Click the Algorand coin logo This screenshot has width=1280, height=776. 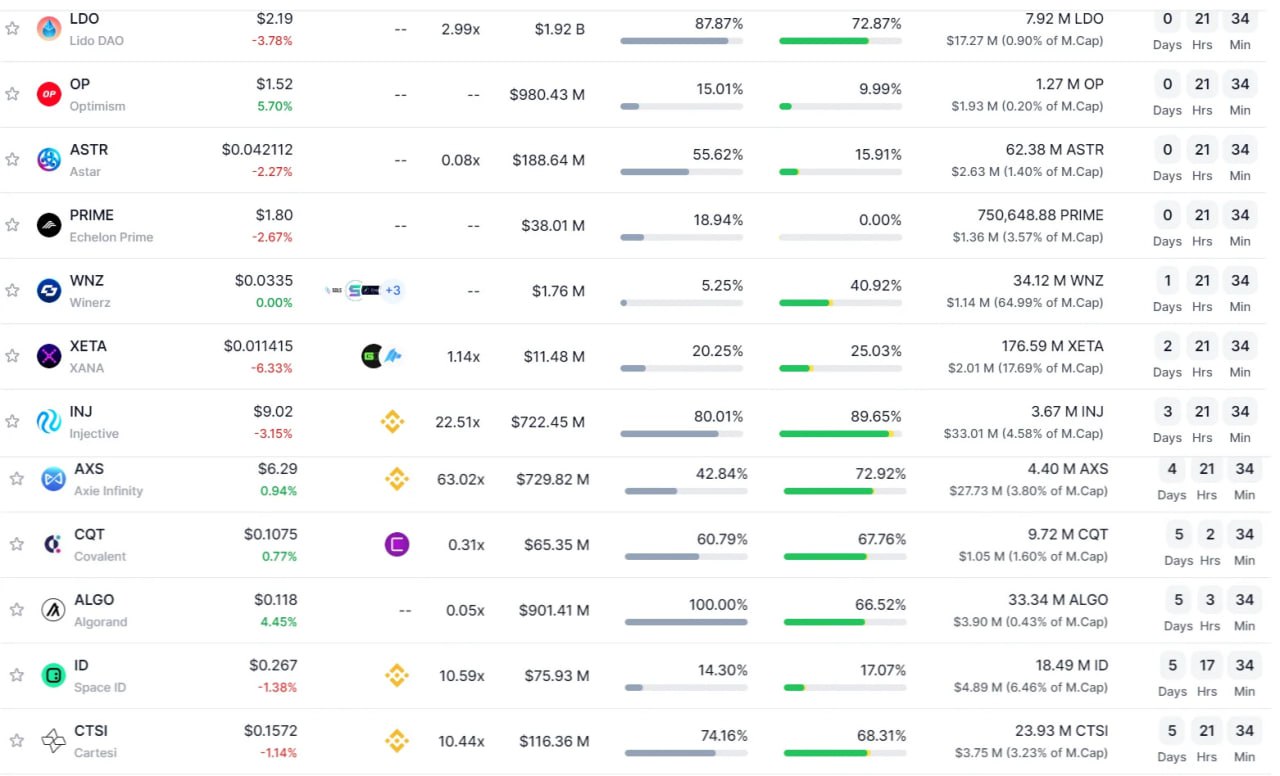click(x=53, y=610)
